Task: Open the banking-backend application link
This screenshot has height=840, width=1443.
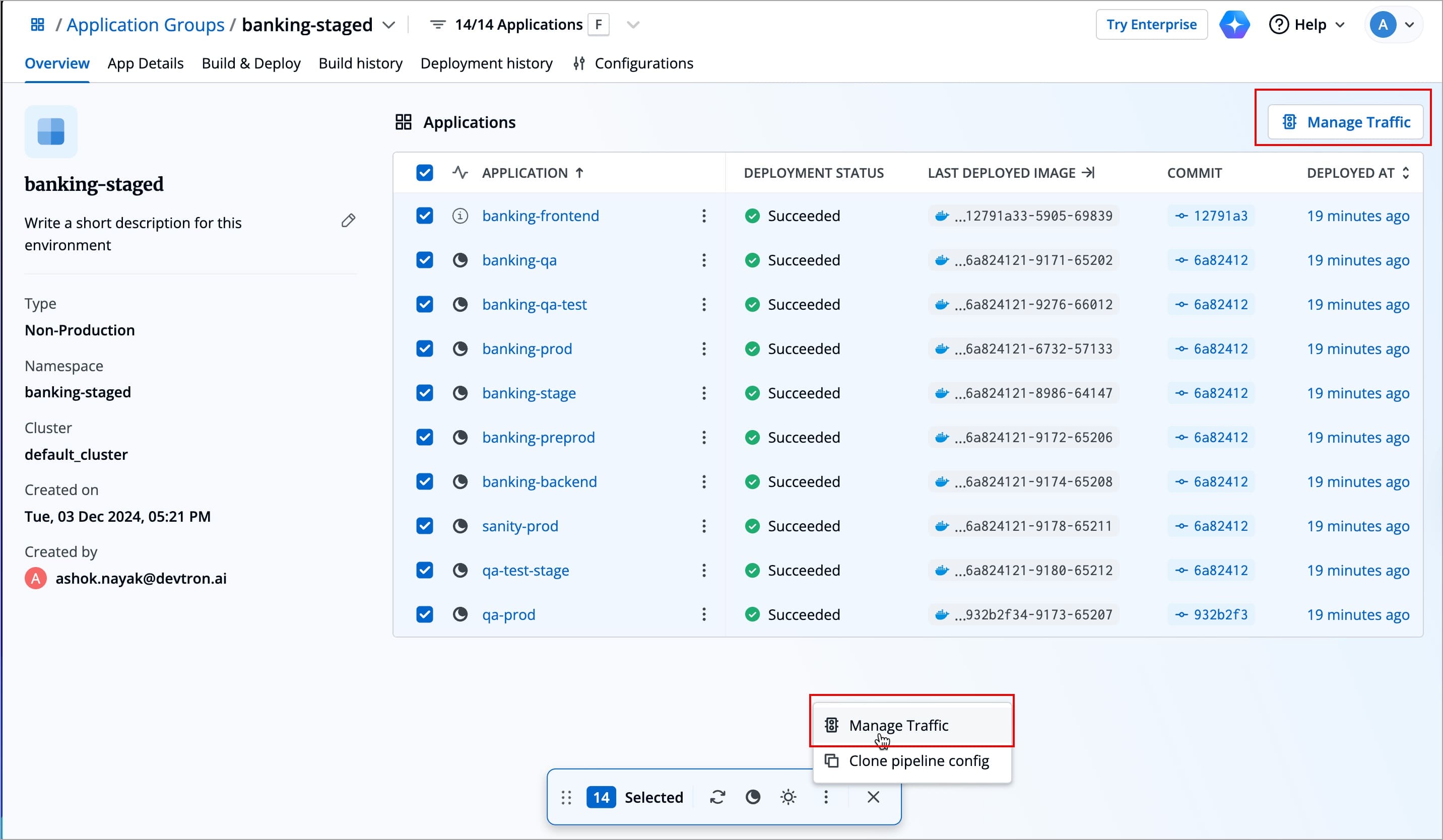Action: click(x=539, y=482)
